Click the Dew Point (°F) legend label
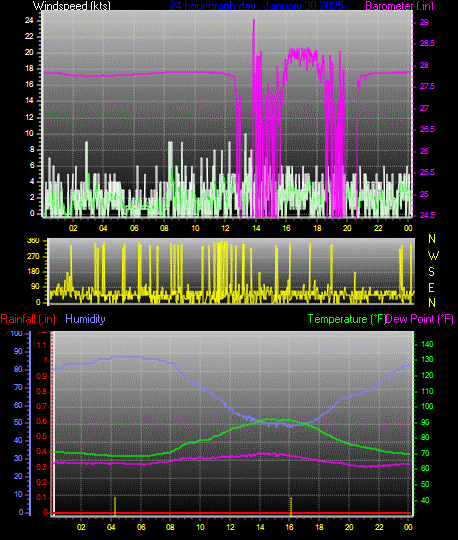The height and width of the screenshot is (540, 458). 419,319
